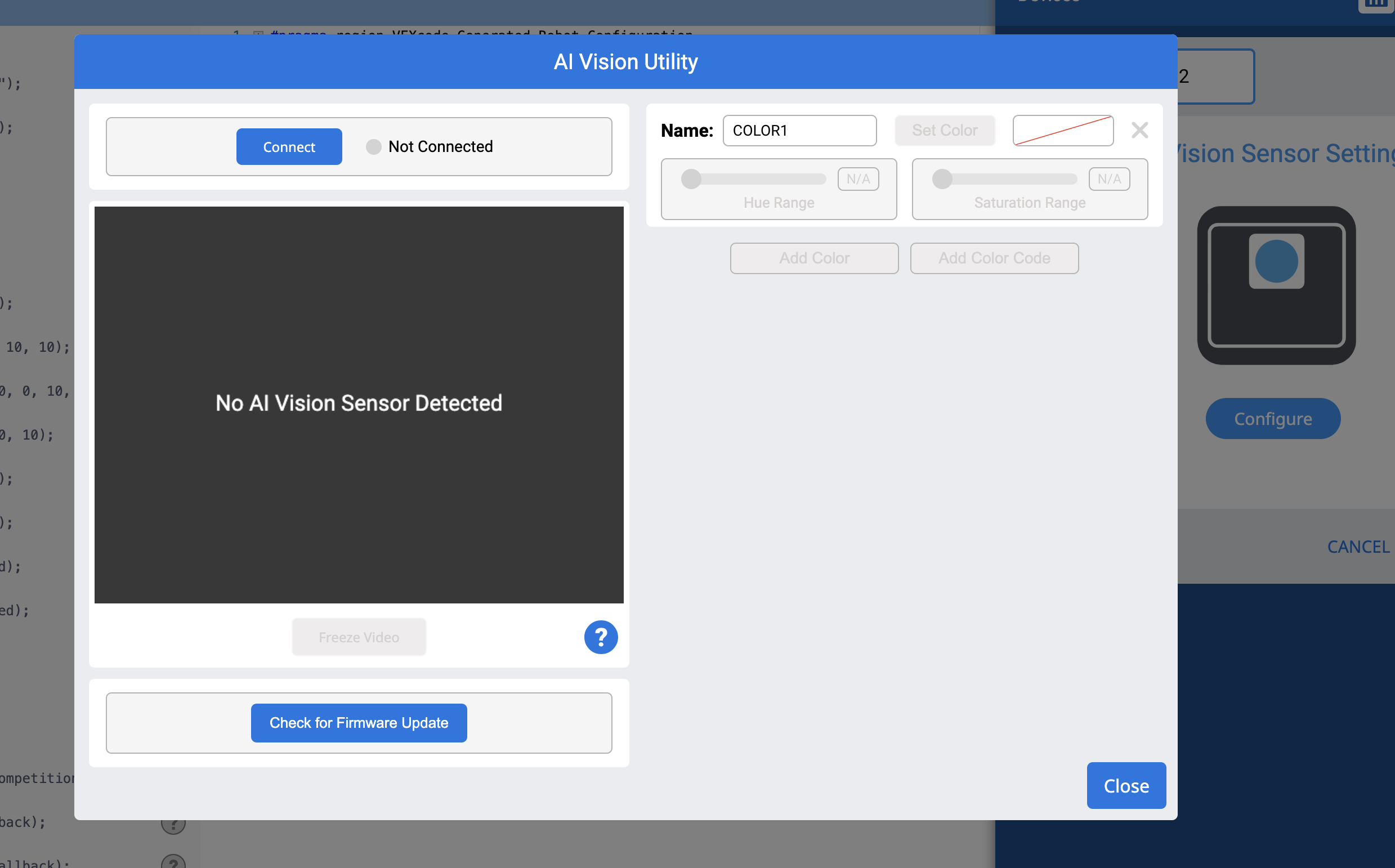
Task: Click the Freeze Video button
Action: pos(359,637)
